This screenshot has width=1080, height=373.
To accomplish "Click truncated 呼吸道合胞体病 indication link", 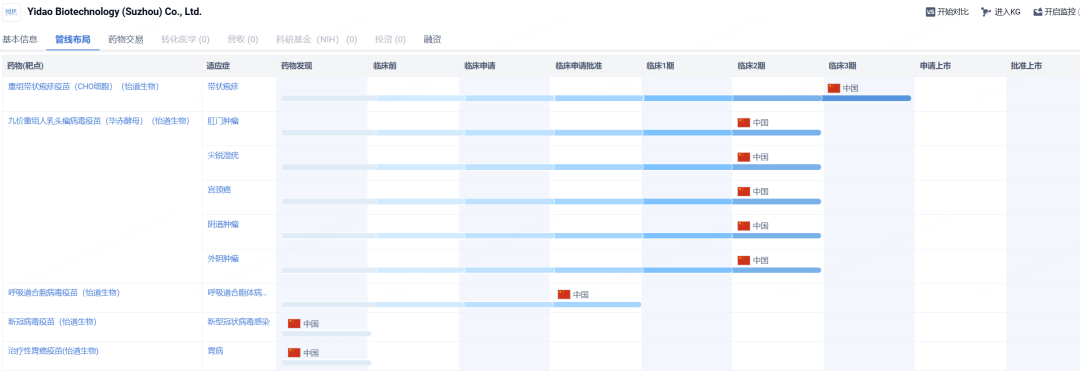I will 238,292.
